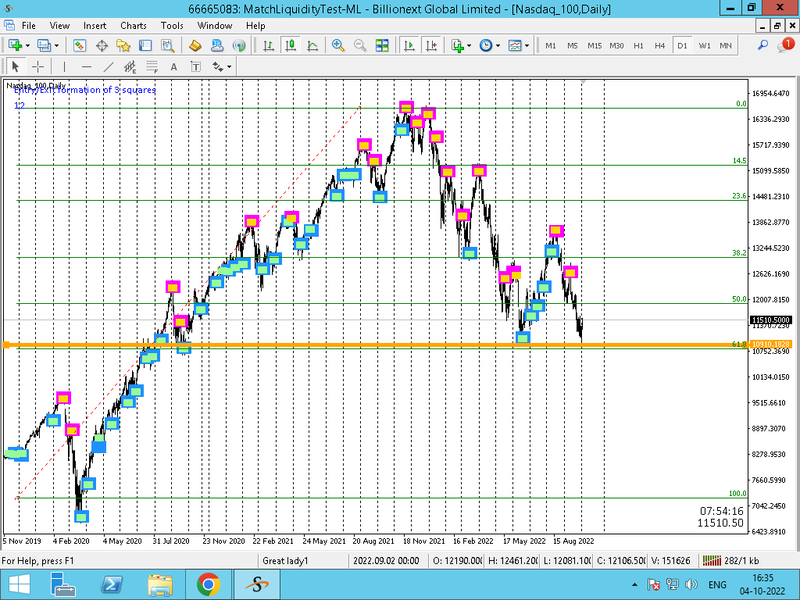Click the blue cloud people icon
800x600 pixels.
(217, 45)
